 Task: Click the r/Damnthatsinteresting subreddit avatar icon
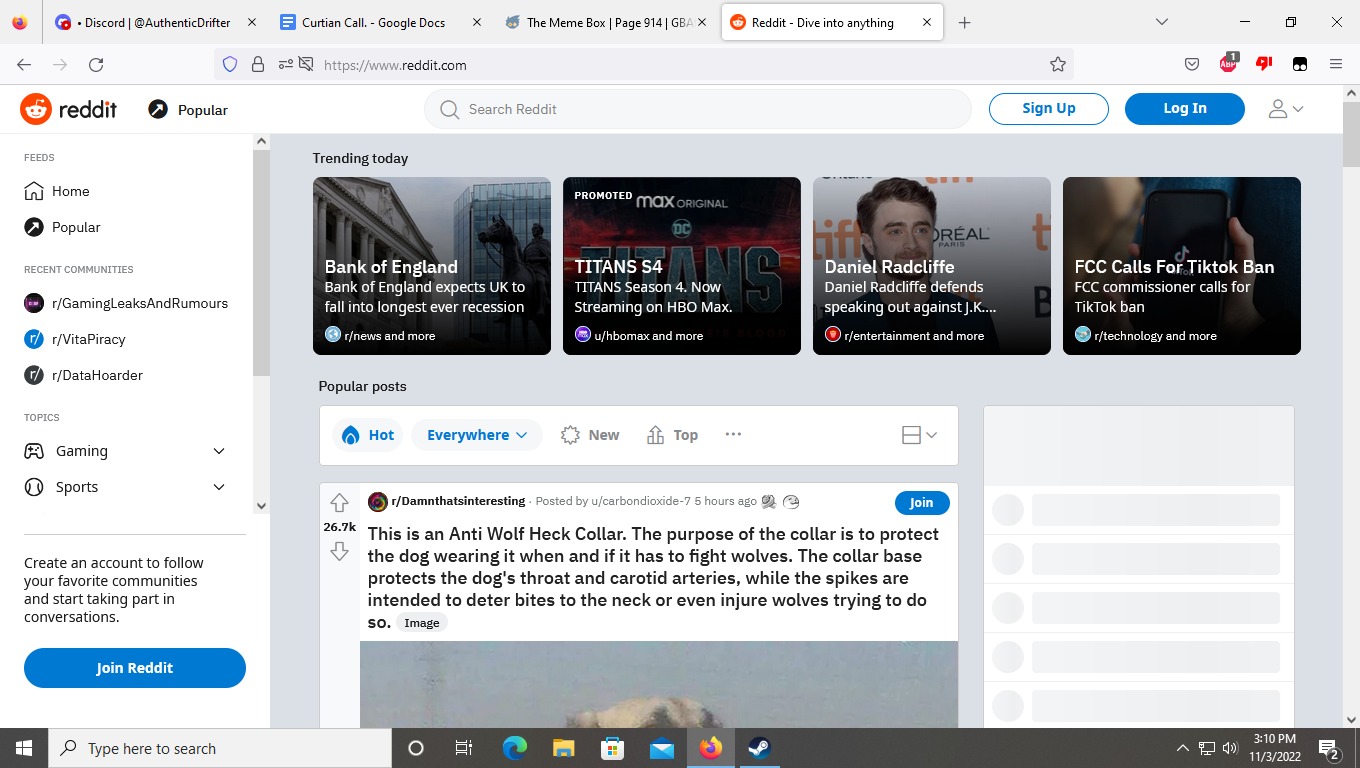378,502
